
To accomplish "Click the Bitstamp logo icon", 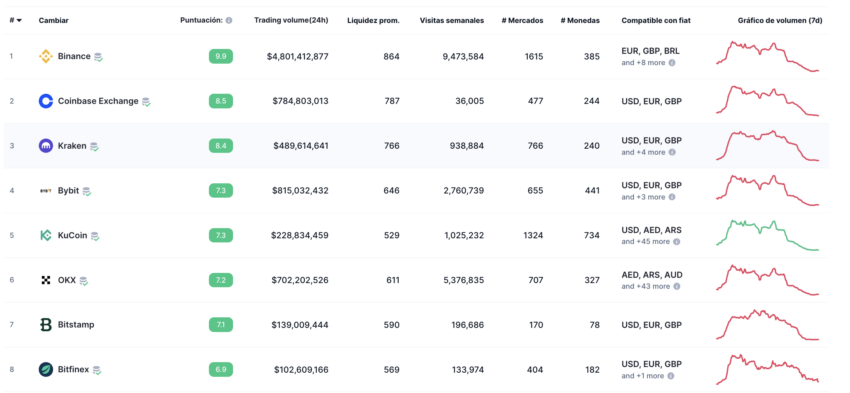I will click(x=46, y=325).
